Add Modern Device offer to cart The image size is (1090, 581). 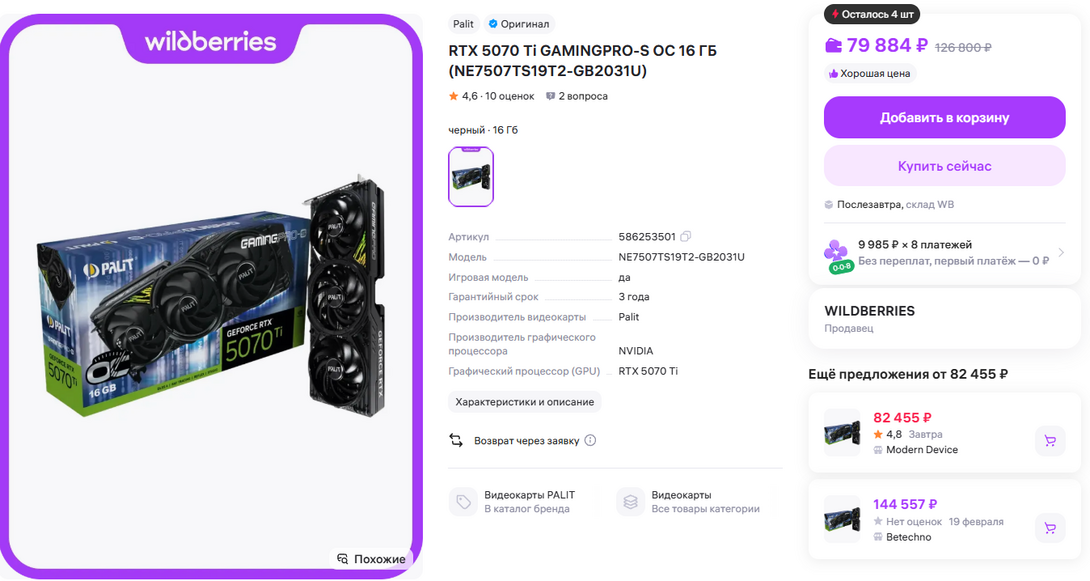pos(1050,441)
